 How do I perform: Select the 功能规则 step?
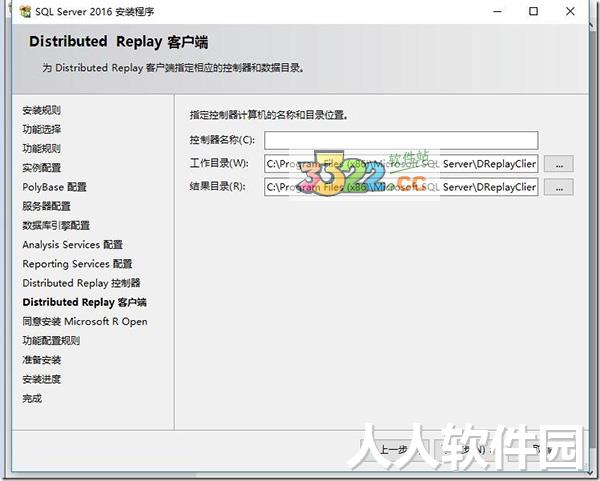41,148
